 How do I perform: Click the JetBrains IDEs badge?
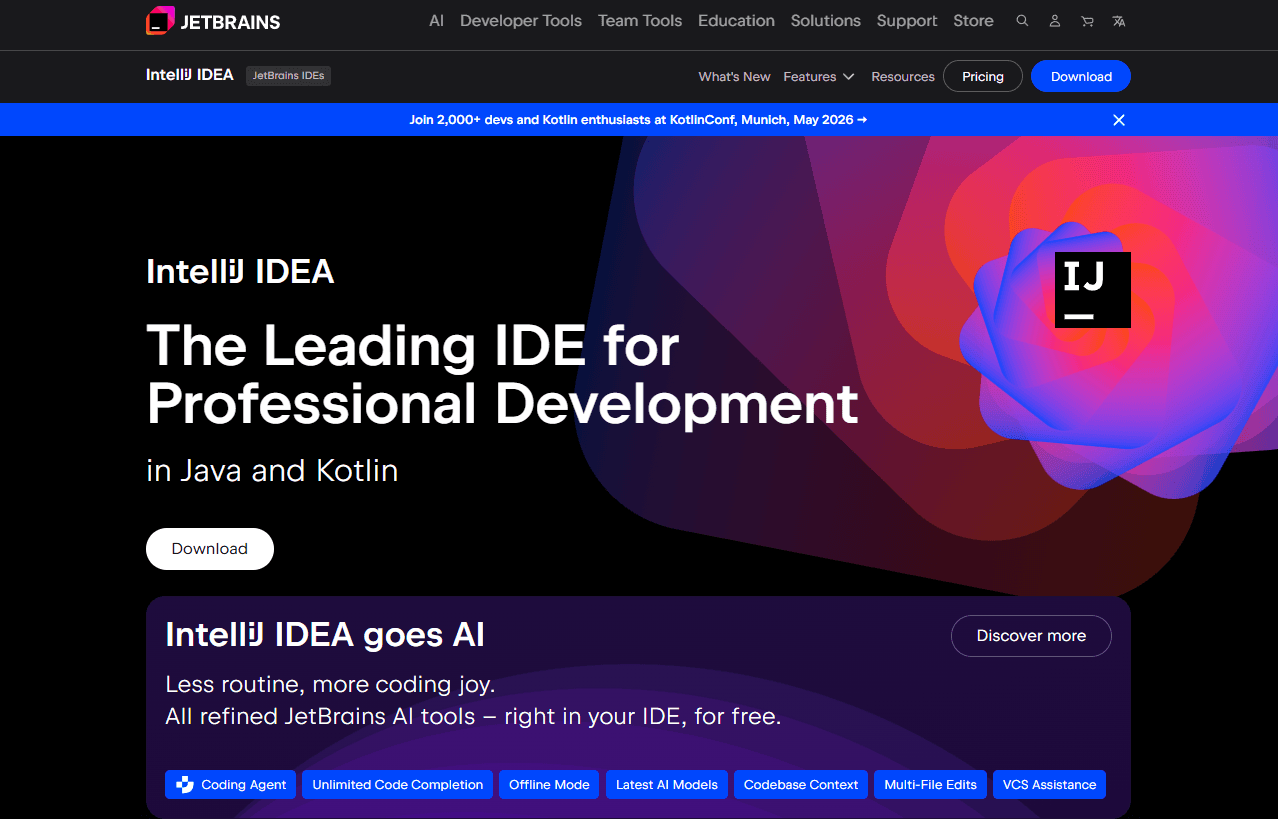[x=288, y=76]
